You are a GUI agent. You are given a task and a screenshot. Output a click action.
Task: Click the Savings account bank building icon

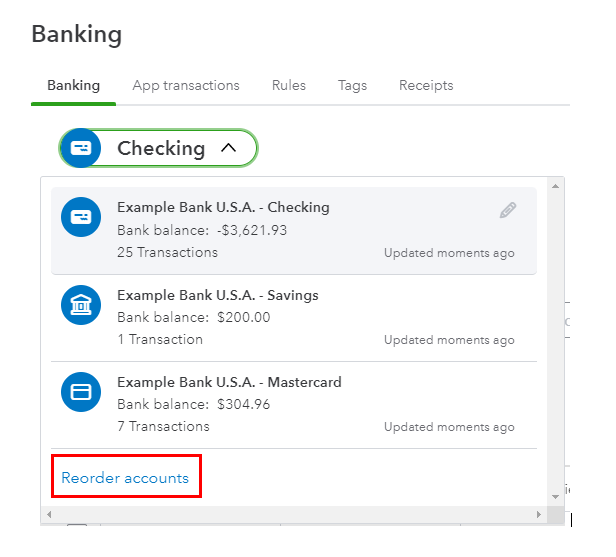tap(81, 304)
